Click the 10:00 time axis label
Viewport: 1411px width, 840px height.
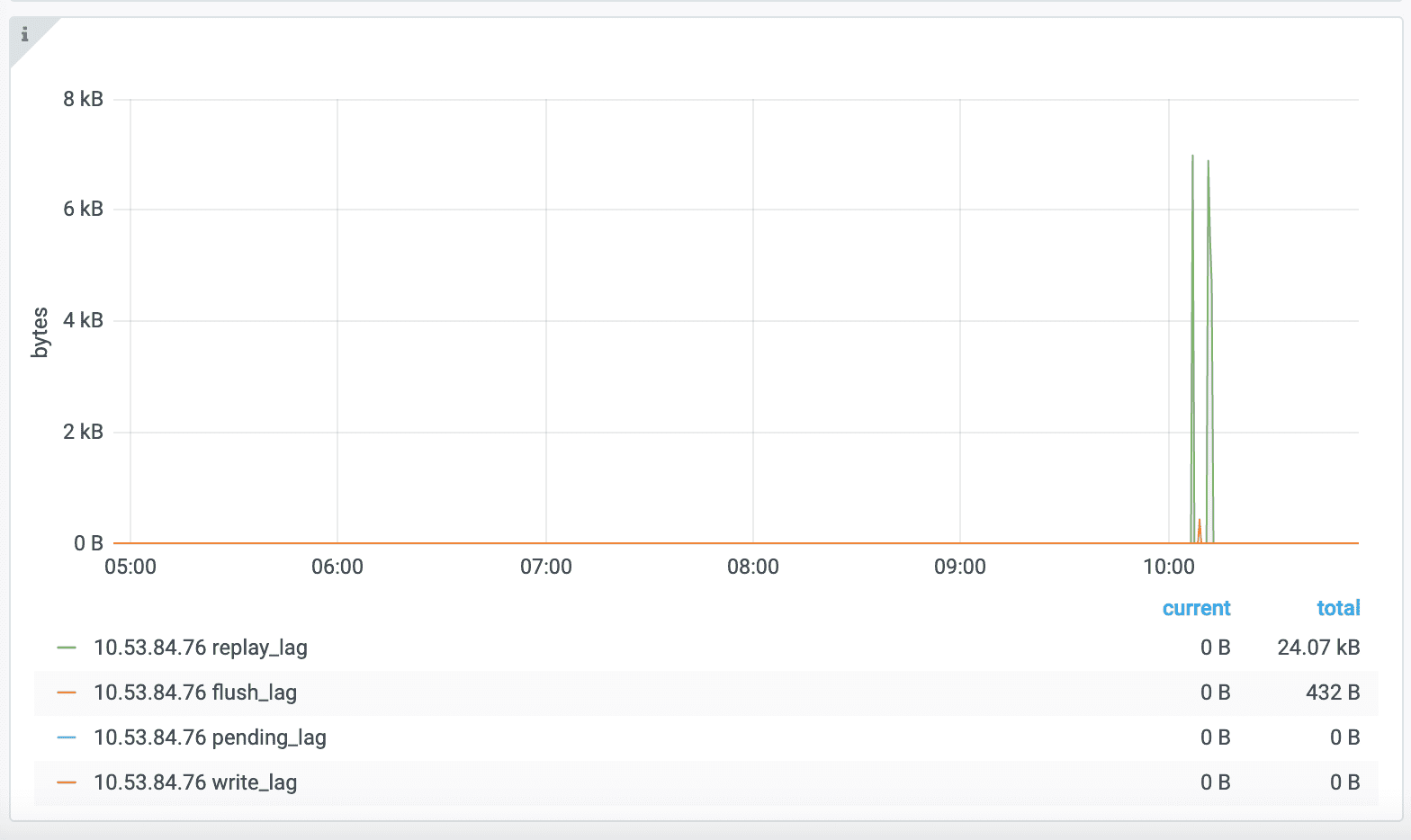click(1168, 567)
